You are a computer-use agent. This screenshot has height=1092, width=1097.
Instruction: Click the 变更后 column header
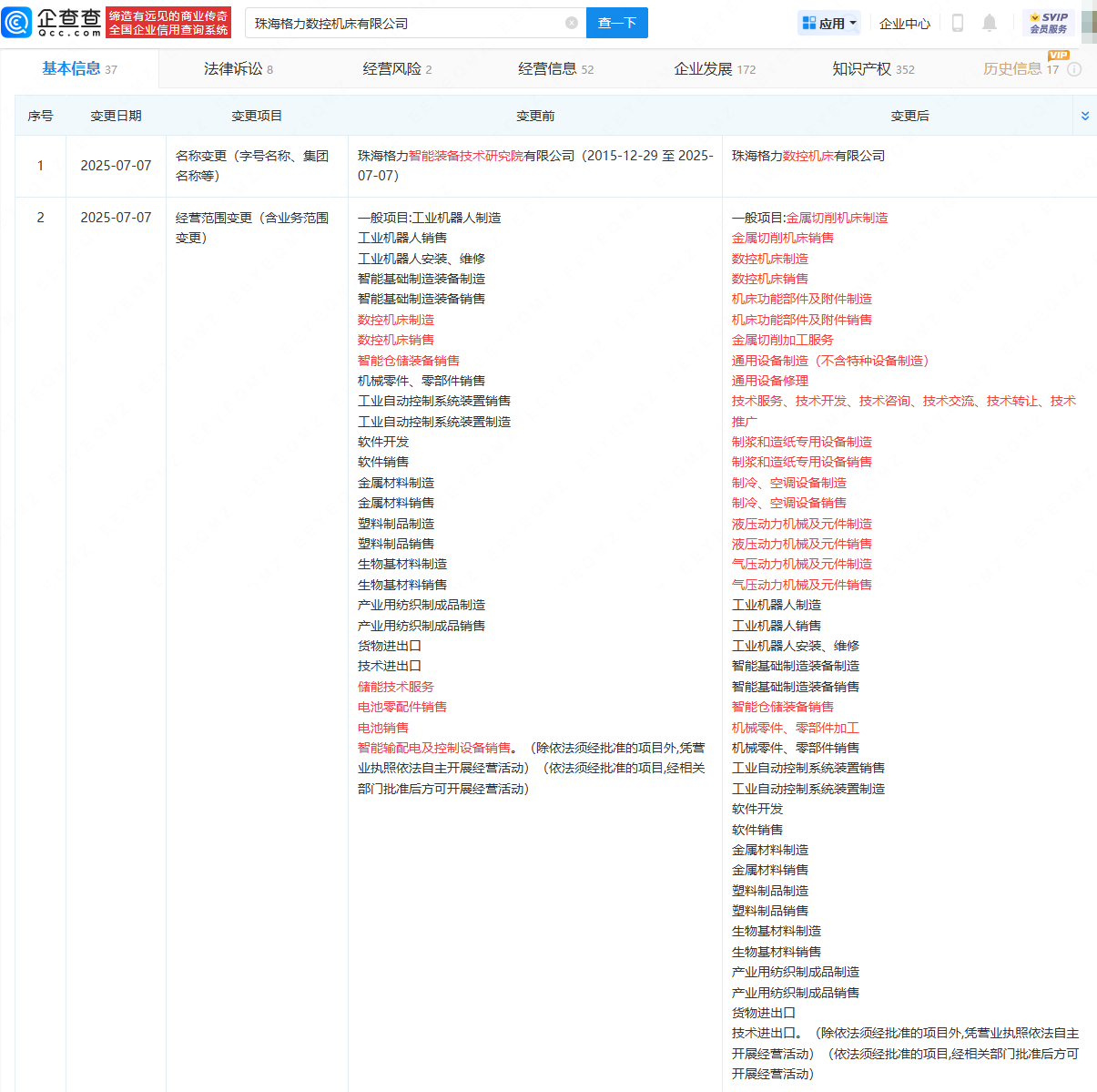909,116
